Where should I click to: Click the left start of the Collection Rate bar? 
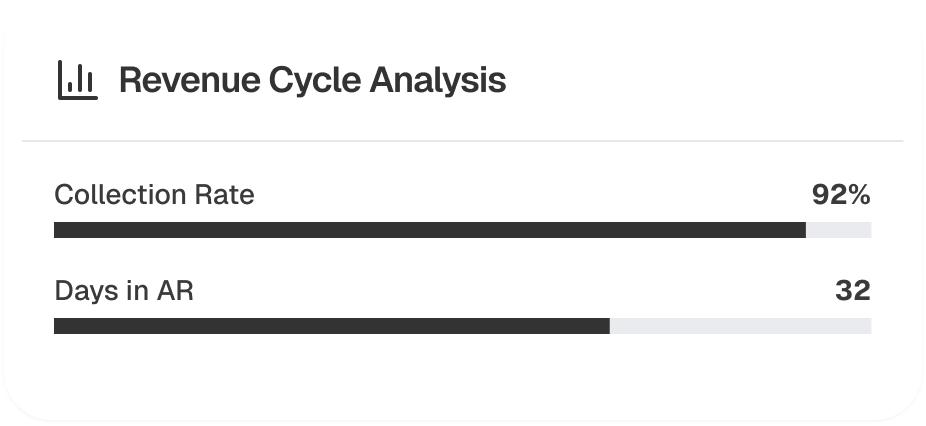57,230
